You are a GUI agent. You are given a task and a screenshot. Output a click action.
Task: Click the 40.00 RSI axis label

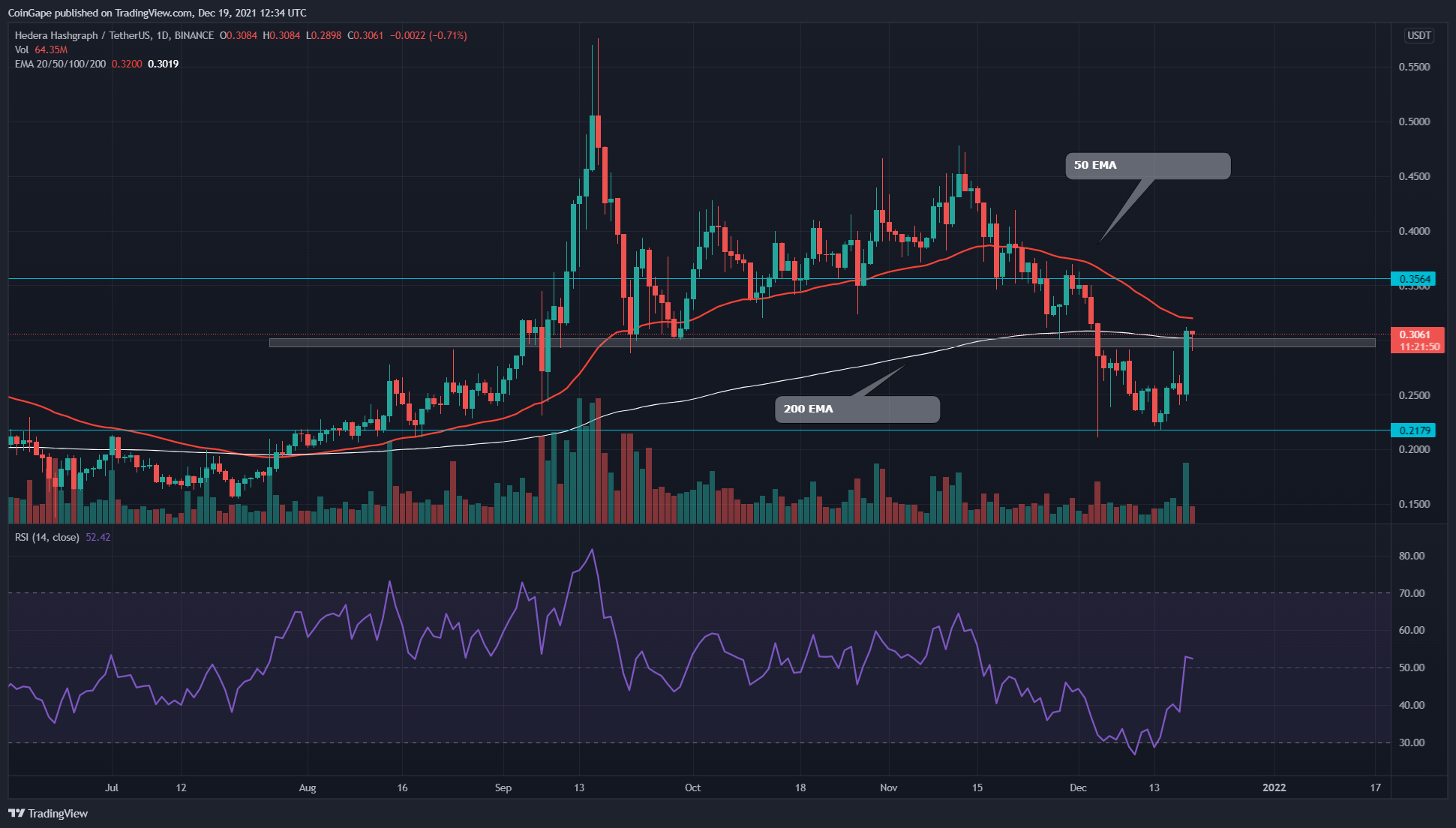pyautogui.click(x=1412, y=705)
